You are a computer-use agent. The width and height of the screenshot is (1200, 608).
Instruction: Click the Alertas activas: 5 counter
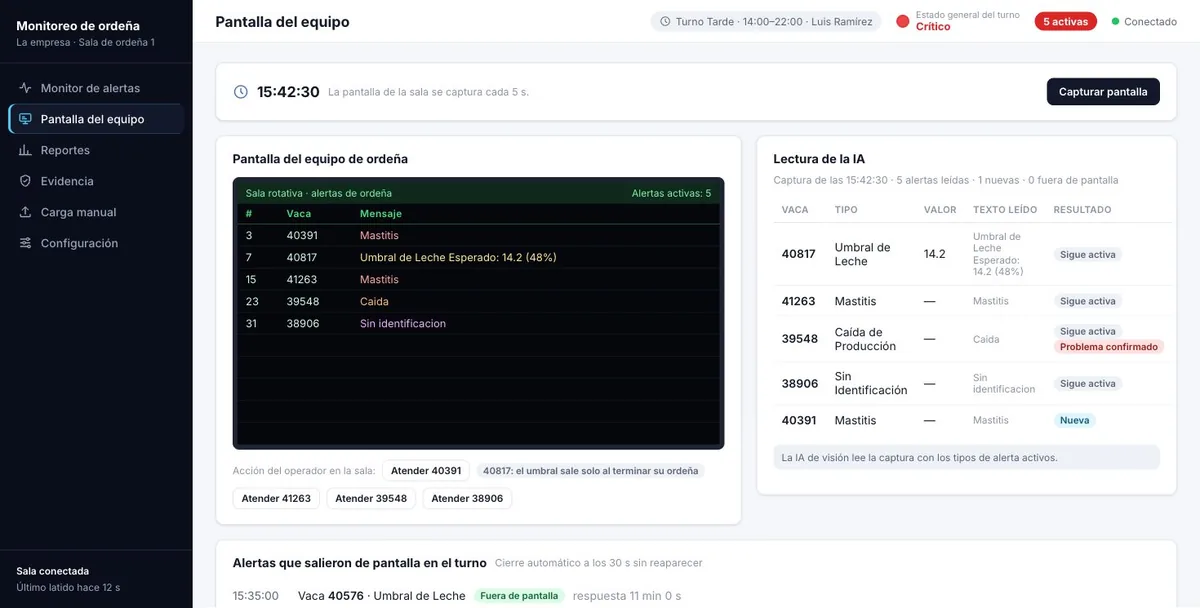[x=671, y=193]
